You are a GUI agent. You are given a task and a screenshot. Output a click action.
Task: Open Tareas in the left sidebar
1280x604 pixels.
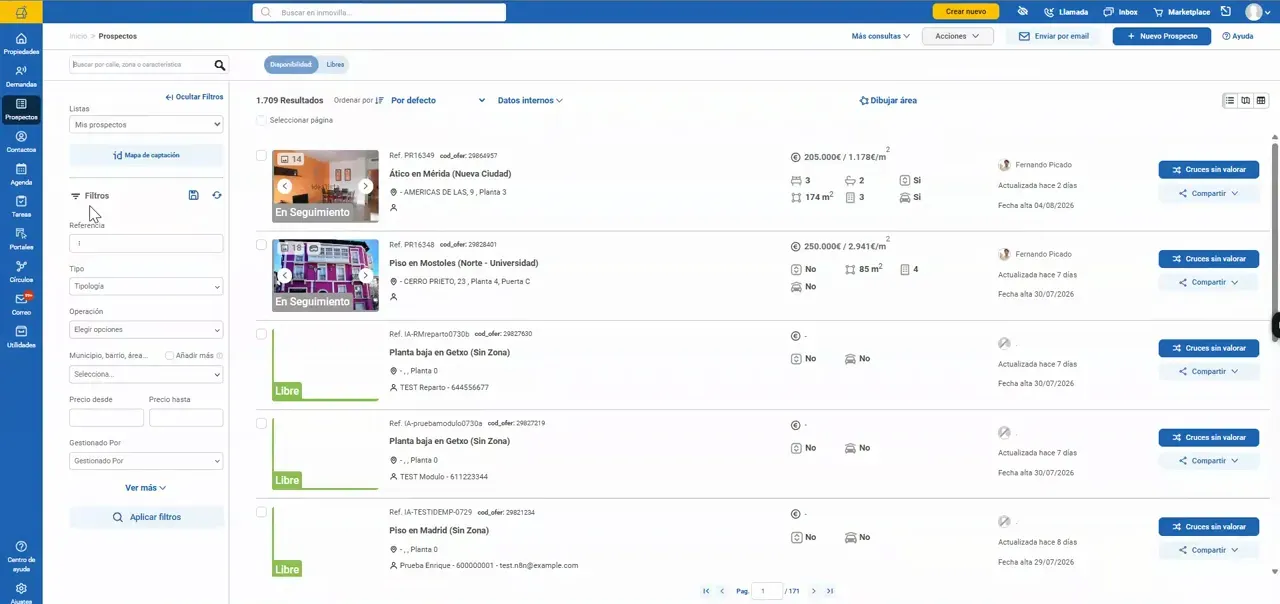coord(21,206)
